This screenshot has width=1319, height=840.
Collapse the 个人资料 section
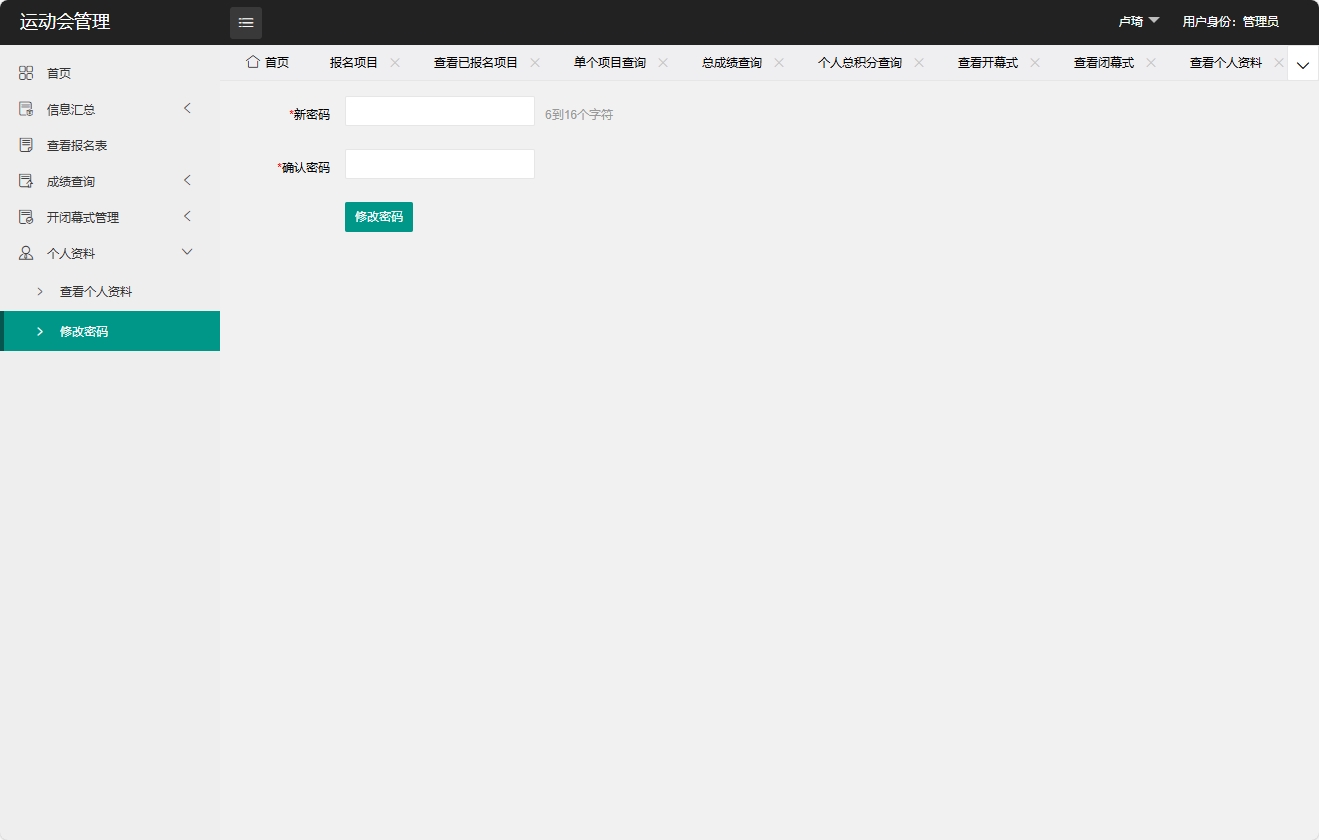coord(187,252)
